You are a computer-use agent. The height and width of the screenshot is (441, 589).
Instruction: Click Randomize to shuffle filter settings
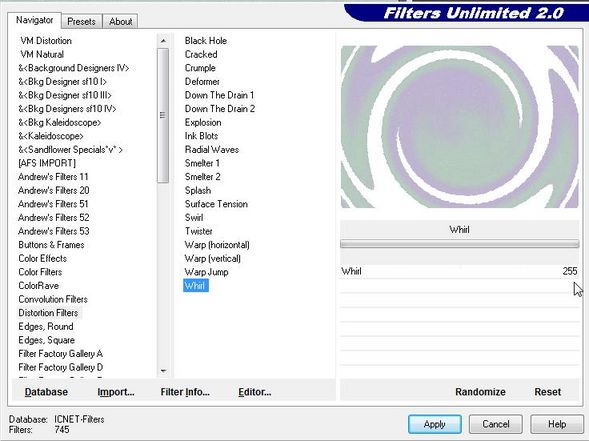(480, 392)
